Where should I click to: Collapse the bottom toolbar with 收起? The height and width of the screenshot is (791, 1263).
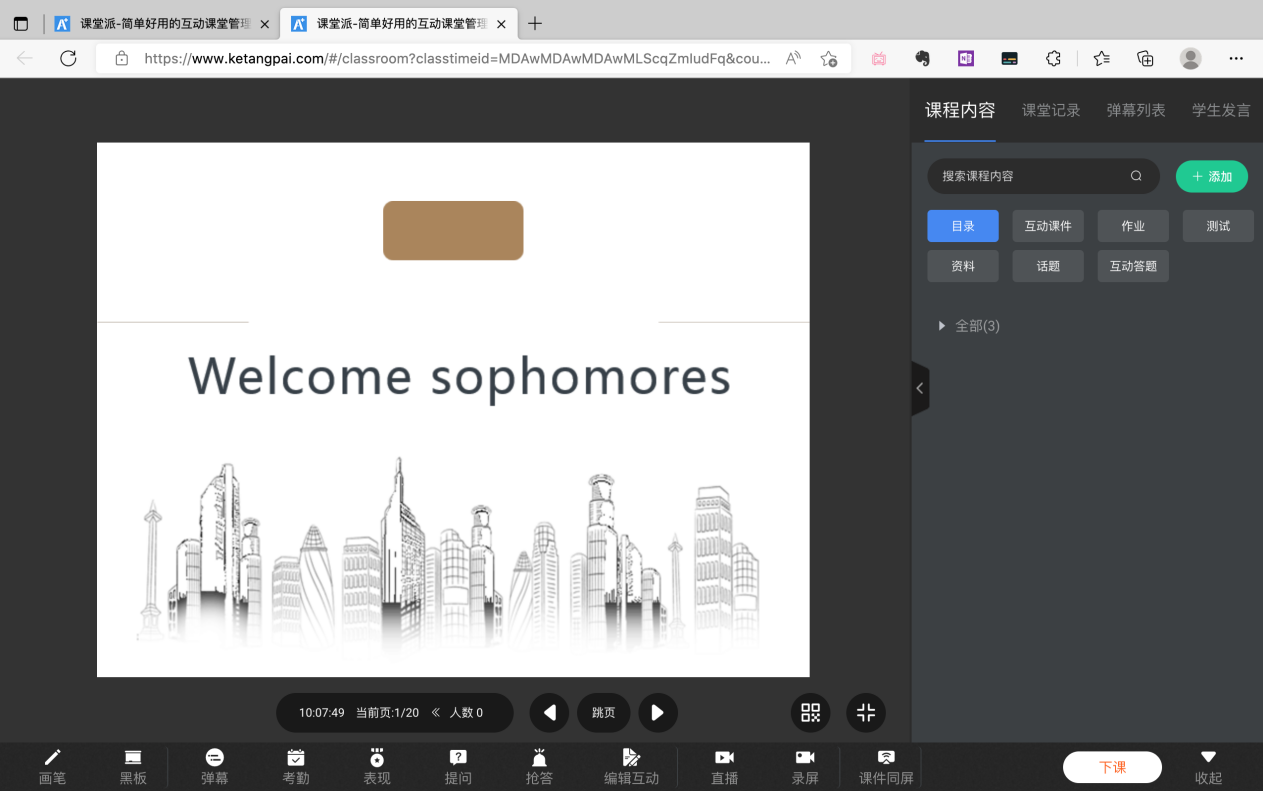(x=1208, y=766)
